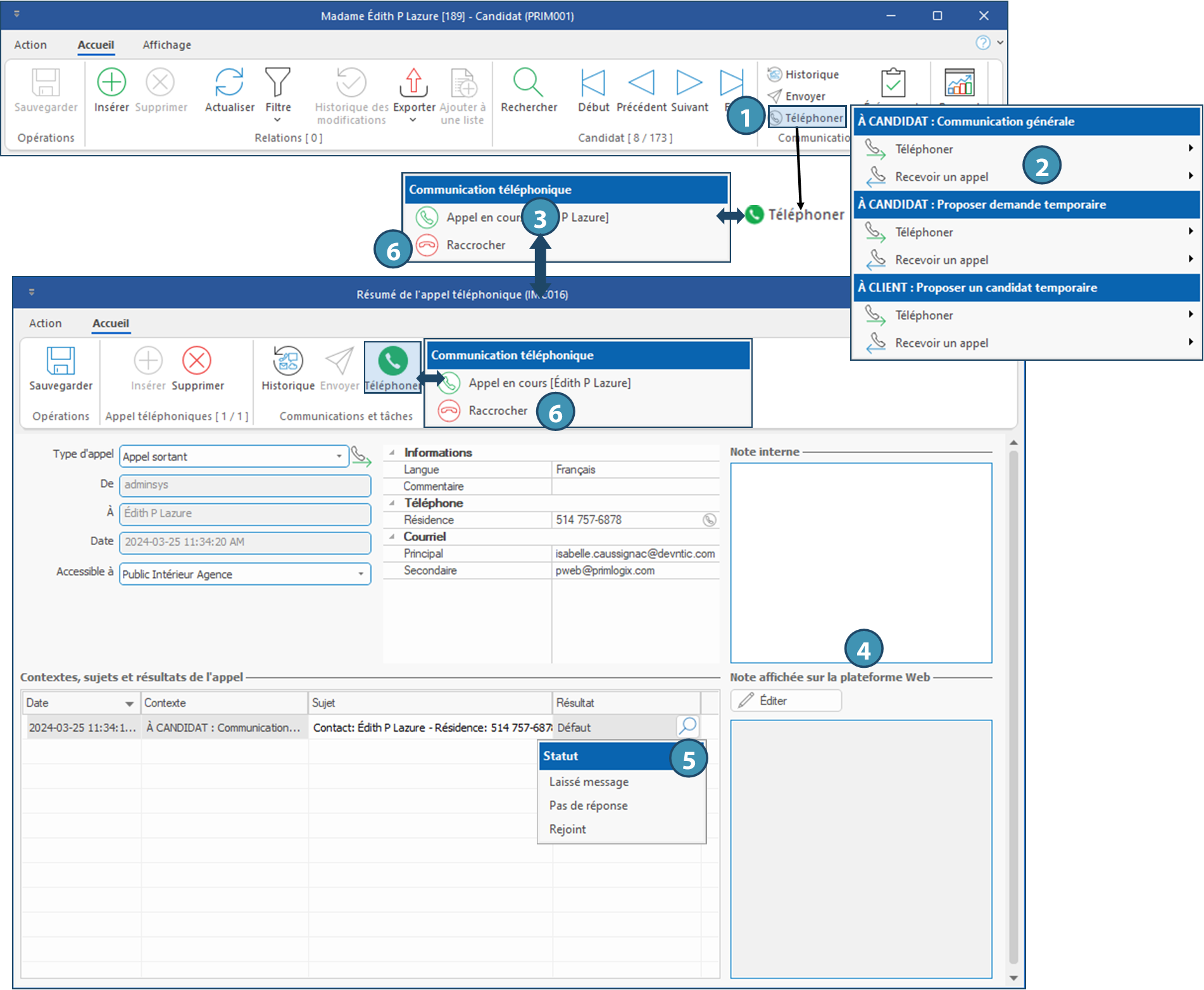This screenshot has width=1204, height=990.
Task: Click the Actualiser refresh icon
Action: click(x=229, y=83)
